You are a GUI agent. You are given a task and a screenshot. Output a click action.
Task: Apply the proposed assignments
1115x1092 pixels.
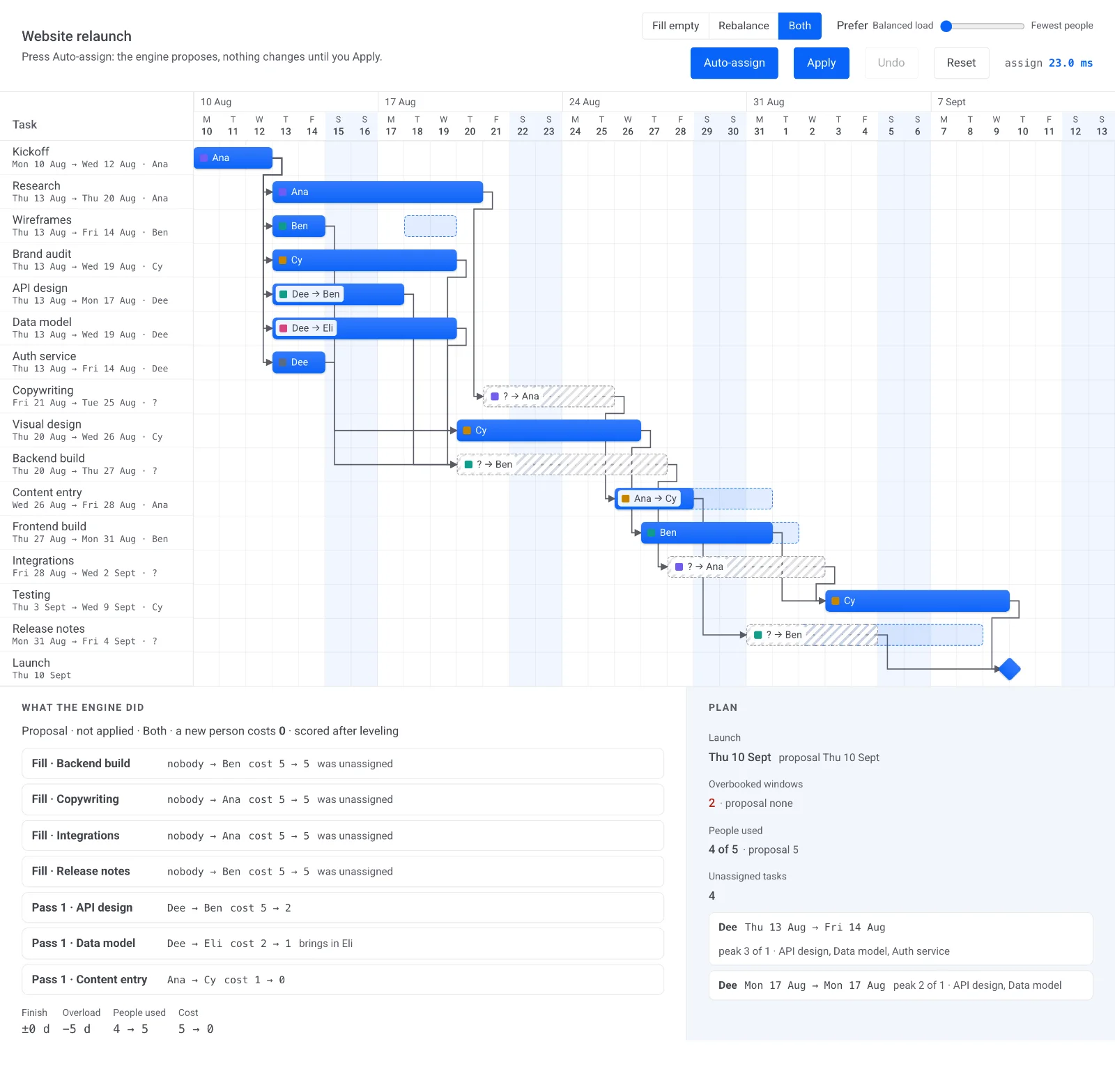coord(821,63)
